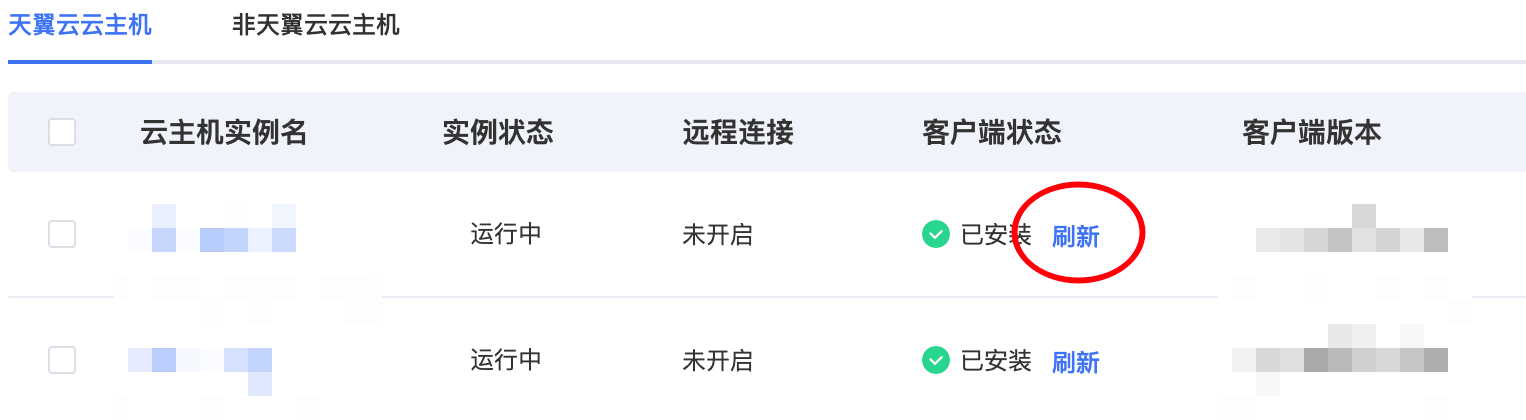Click 运行中 status in the first row

click(506, 235)
